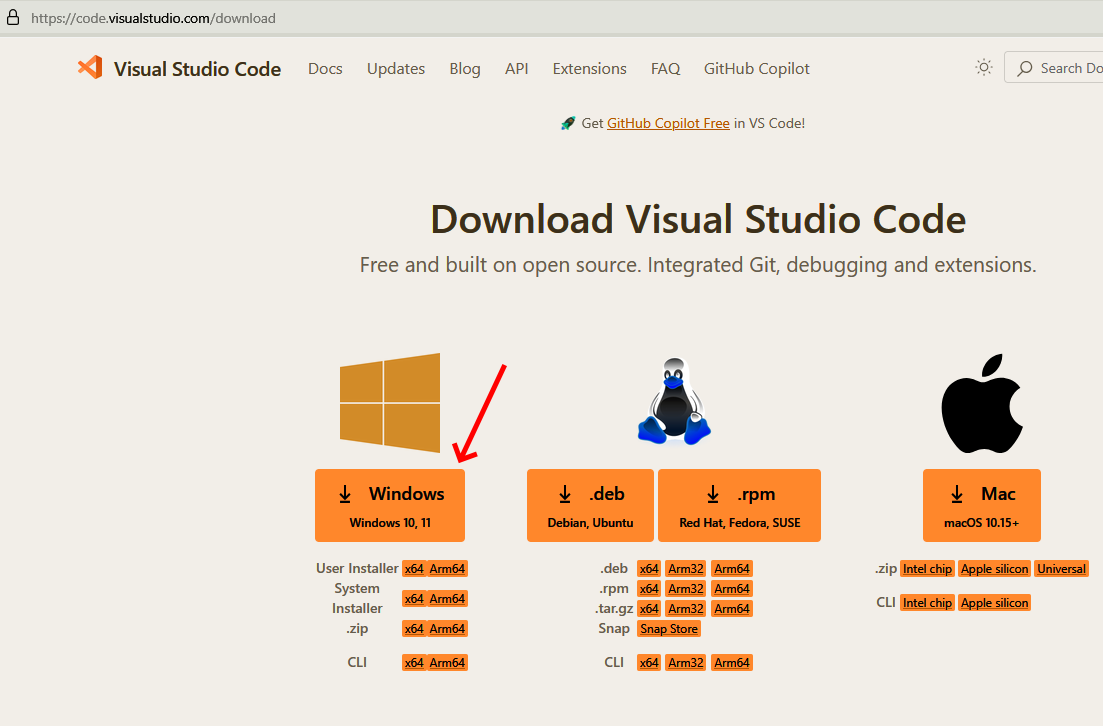The height and width of the screenshot is (726, 1103).
Task: Choose the Snap Store link
Action: tap(669, 629)
